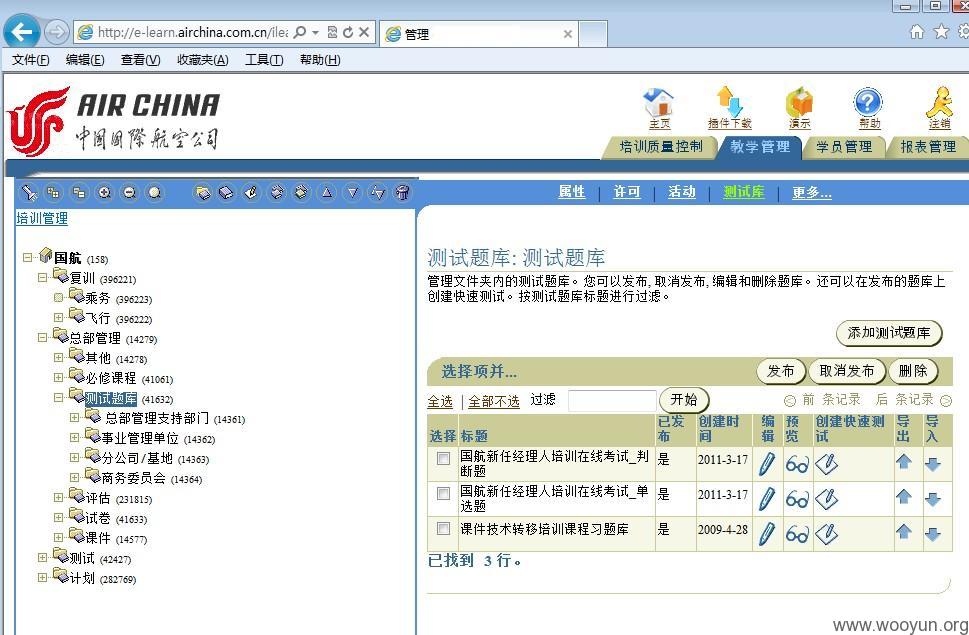Expand the 计划 tree node
This screenshot has width=969, height=635.
42,578
